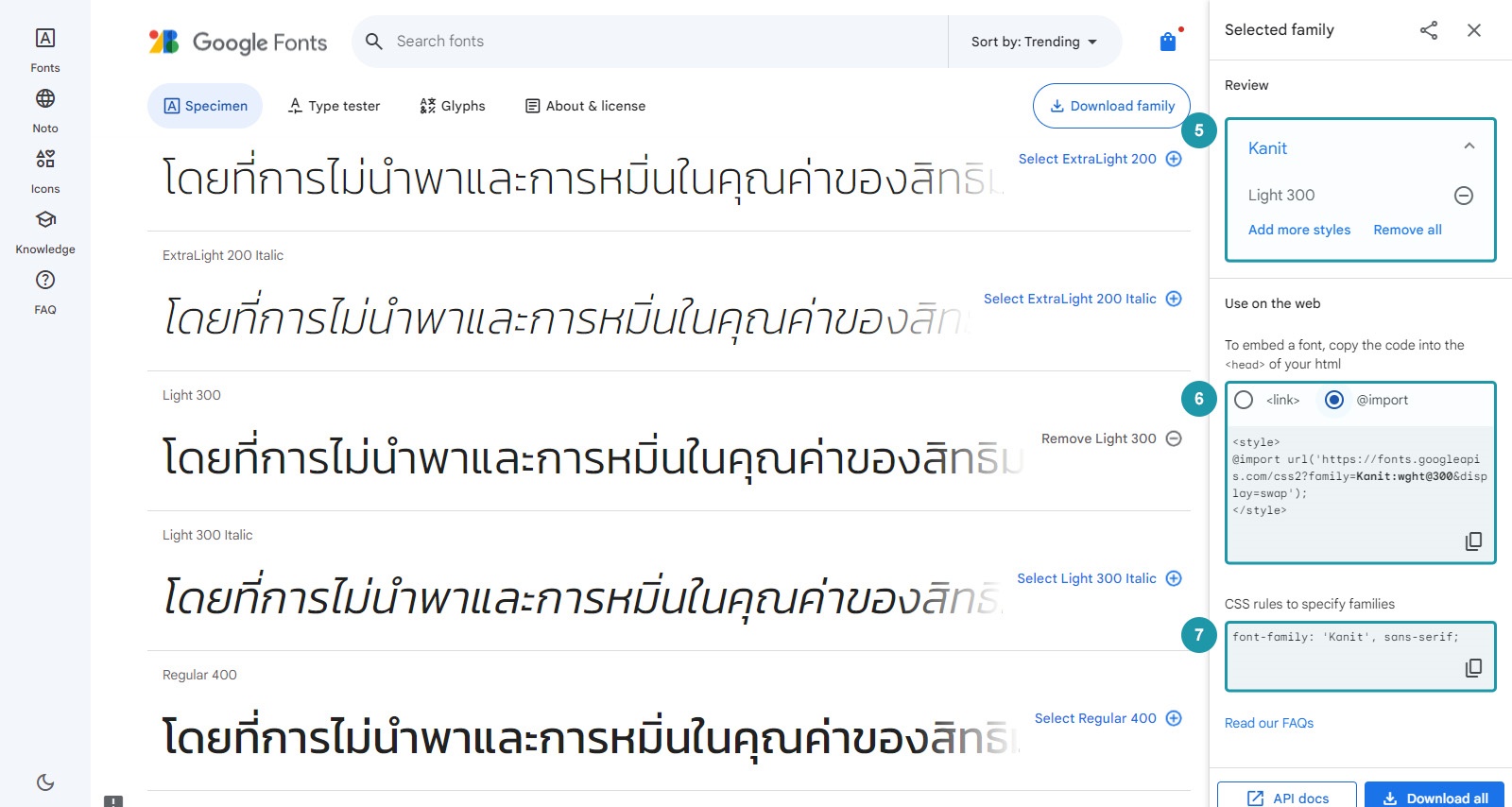Click the Google Fonts logo
Viewport: 1512px width, 807px height.
[238, 42]
